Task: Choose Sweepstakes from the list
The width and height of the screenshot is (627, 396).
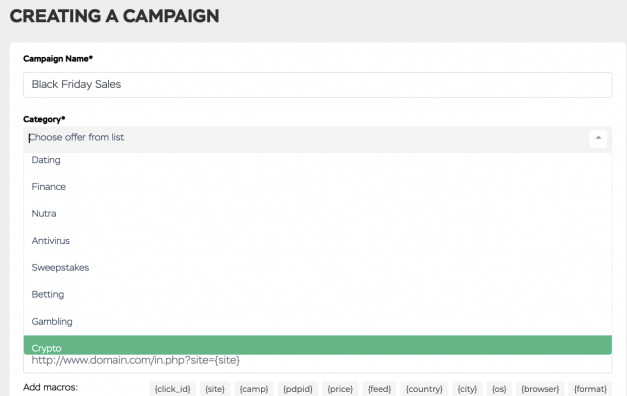Action: tap(317, 268)
